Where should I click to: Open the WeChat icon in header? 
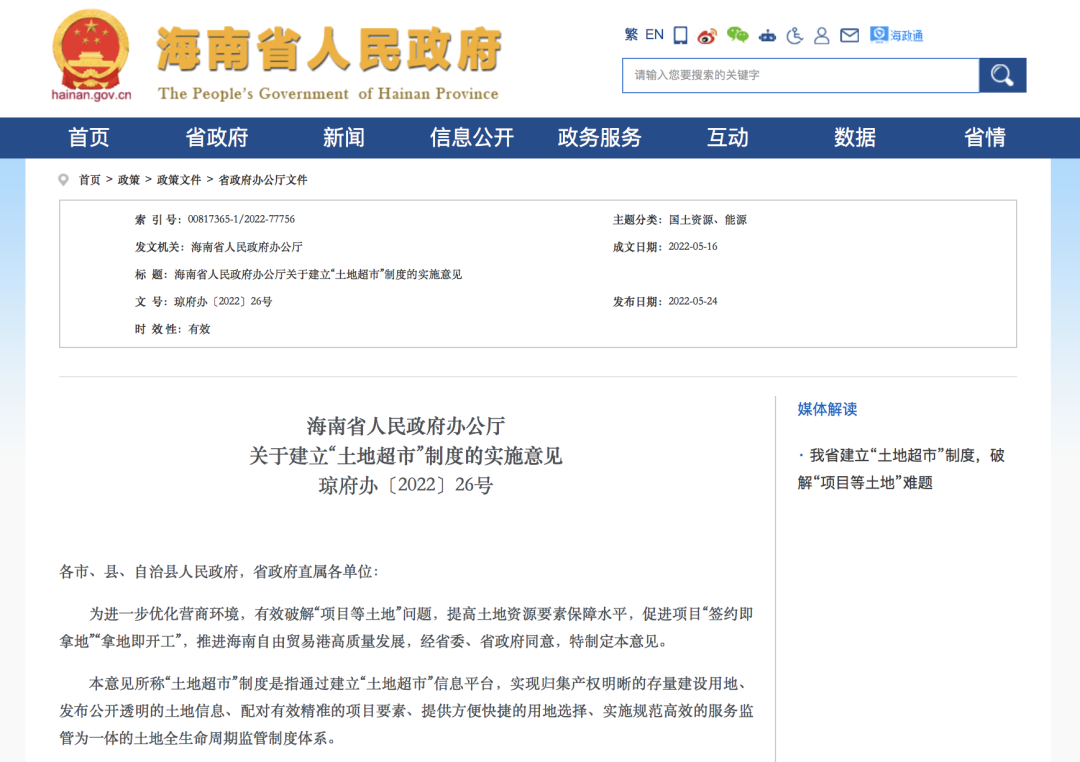(736, 35)
